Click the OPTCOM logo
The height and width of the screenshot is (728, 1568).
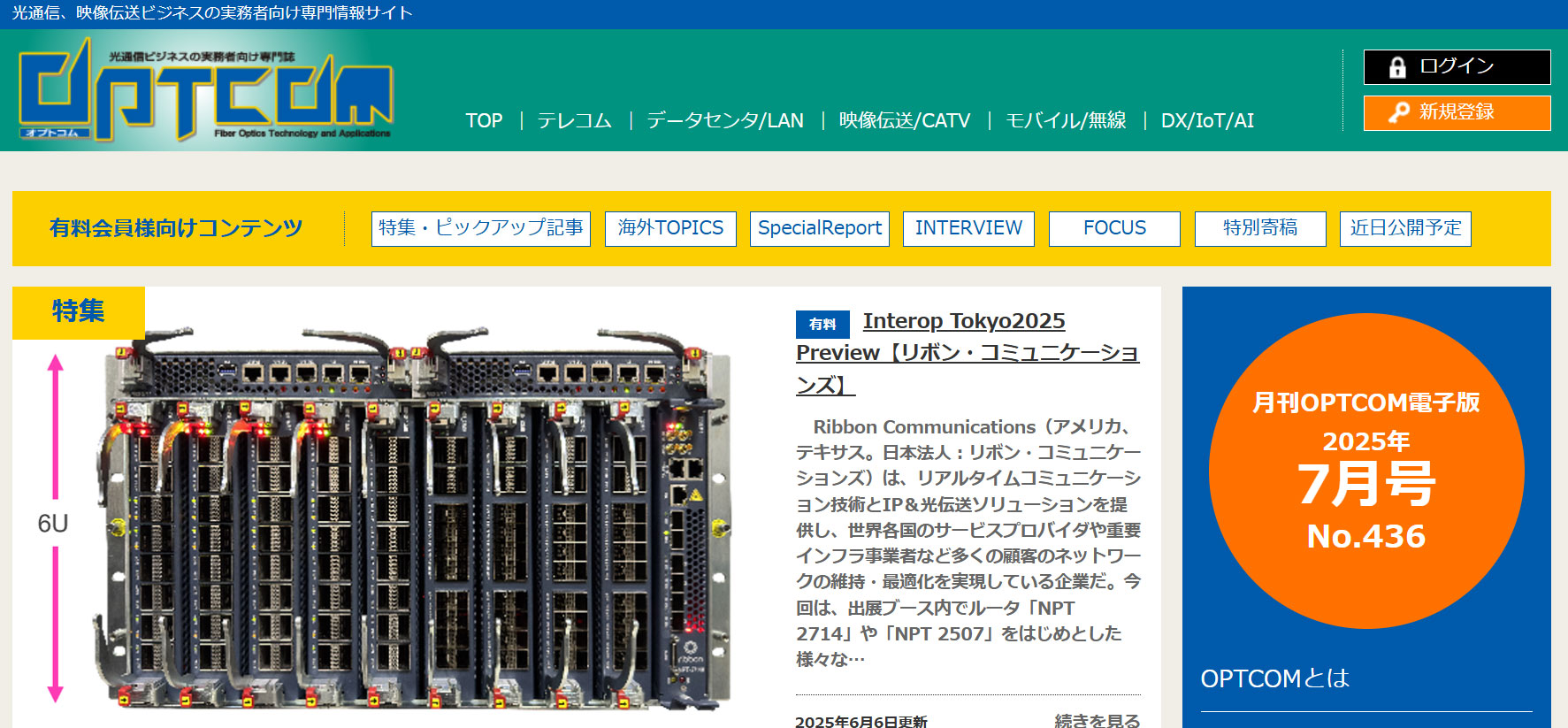click(205, 90)
